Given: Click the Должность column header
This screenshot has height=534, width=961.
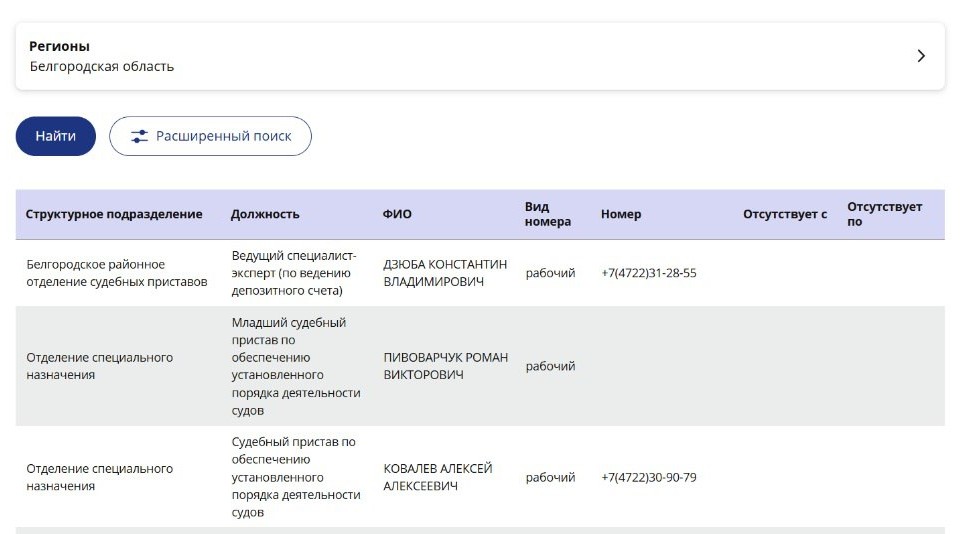Looking at the screenshot, I should pos(265,214).
